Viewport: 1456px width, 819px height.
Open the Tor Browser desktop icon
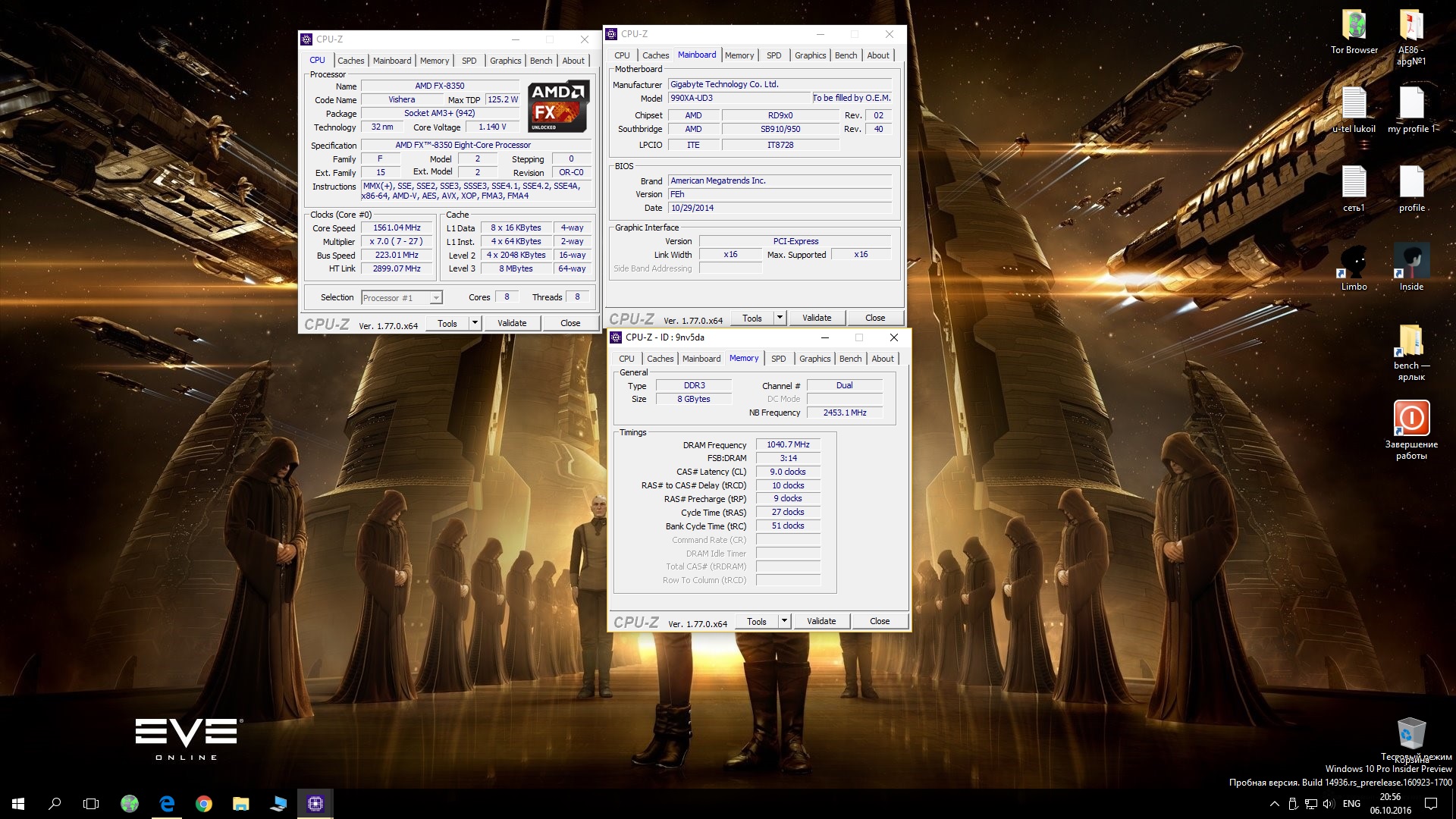click(x=1354, y=32)
